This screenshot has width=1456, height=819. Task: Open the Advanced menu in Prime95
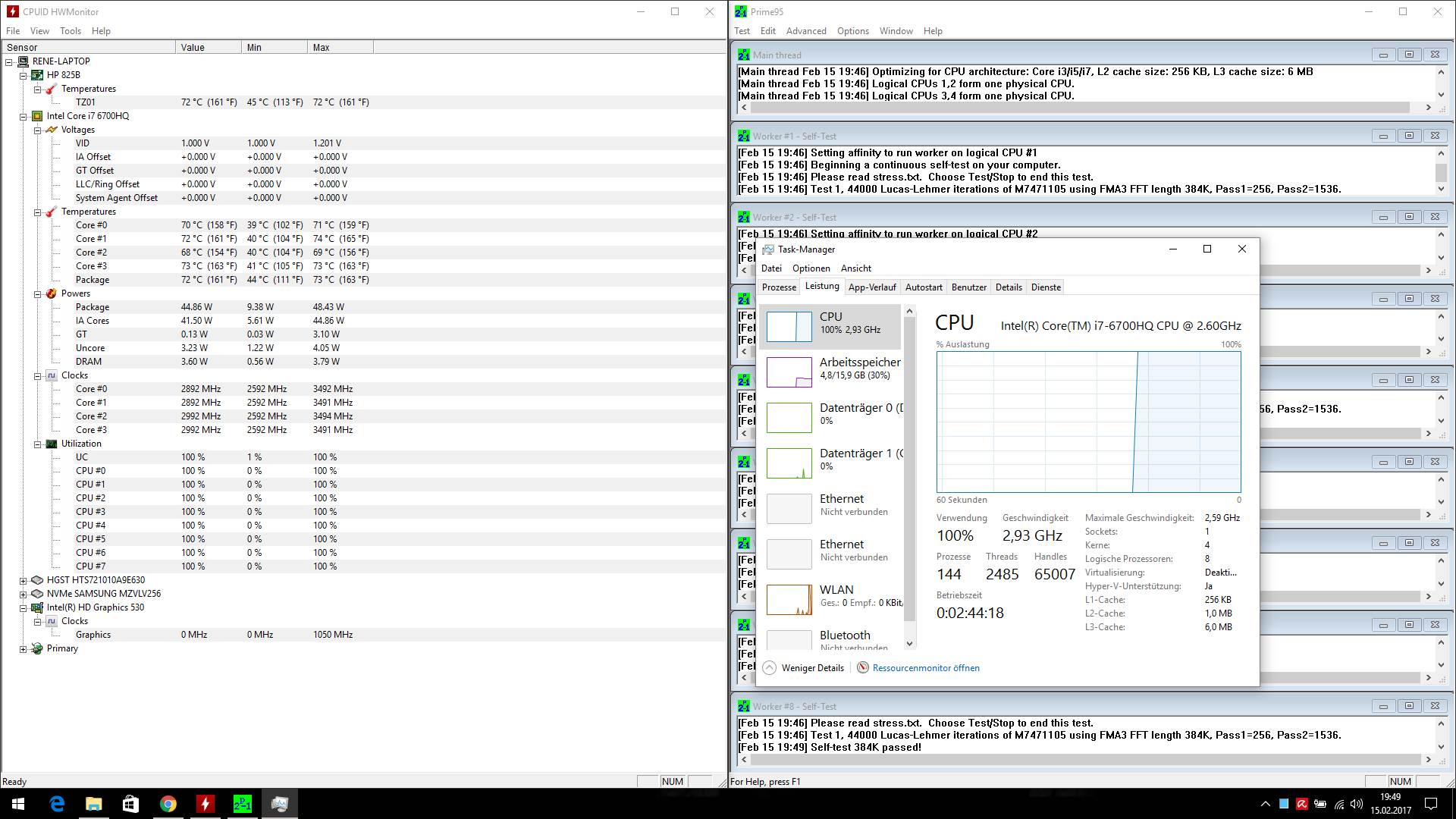(x=805, y=31)
